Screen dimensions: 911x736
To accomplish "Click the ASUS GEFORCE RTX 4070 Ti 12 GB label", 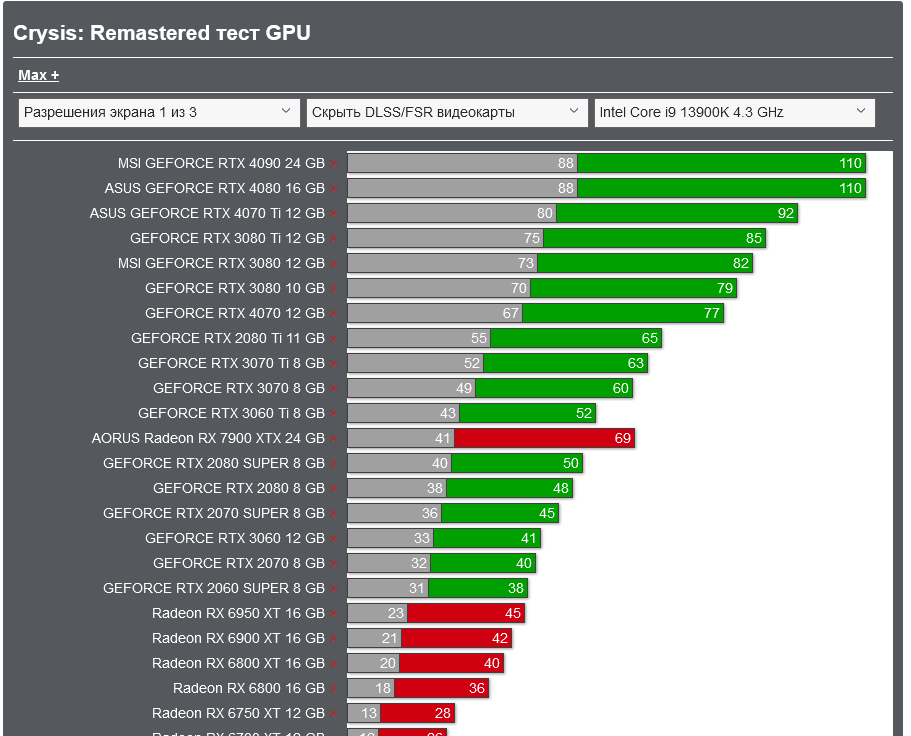I will coord(207,213).
